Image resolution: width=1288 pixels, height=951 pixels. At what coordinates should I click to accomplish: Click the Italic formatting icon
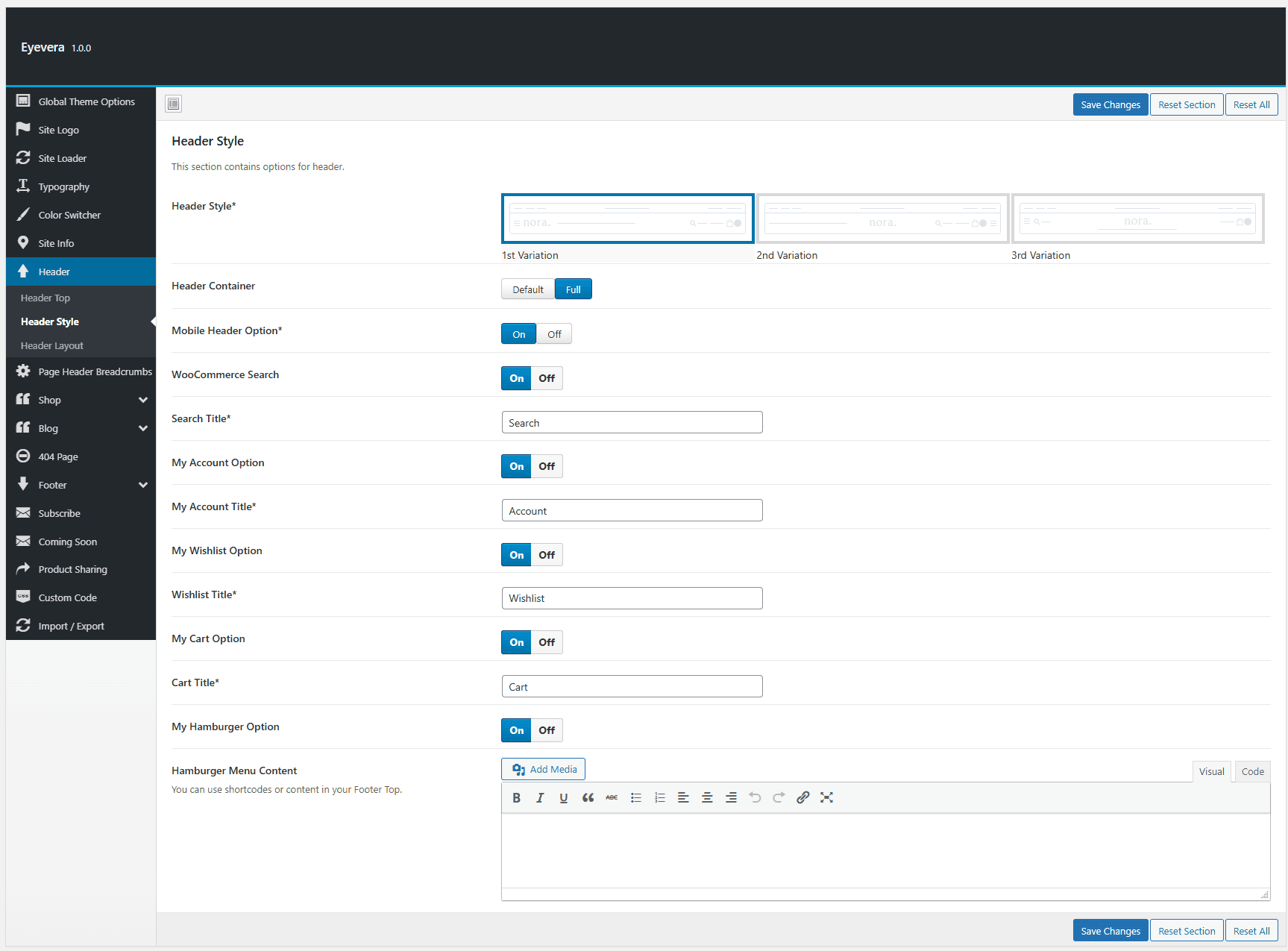(540, 797)
